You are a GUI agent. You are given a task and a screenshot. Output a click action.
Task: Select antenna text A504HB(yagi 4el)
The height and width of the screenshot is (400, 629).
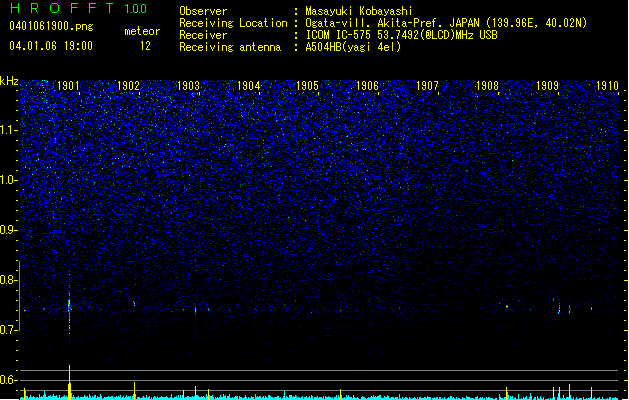point(353,47)
